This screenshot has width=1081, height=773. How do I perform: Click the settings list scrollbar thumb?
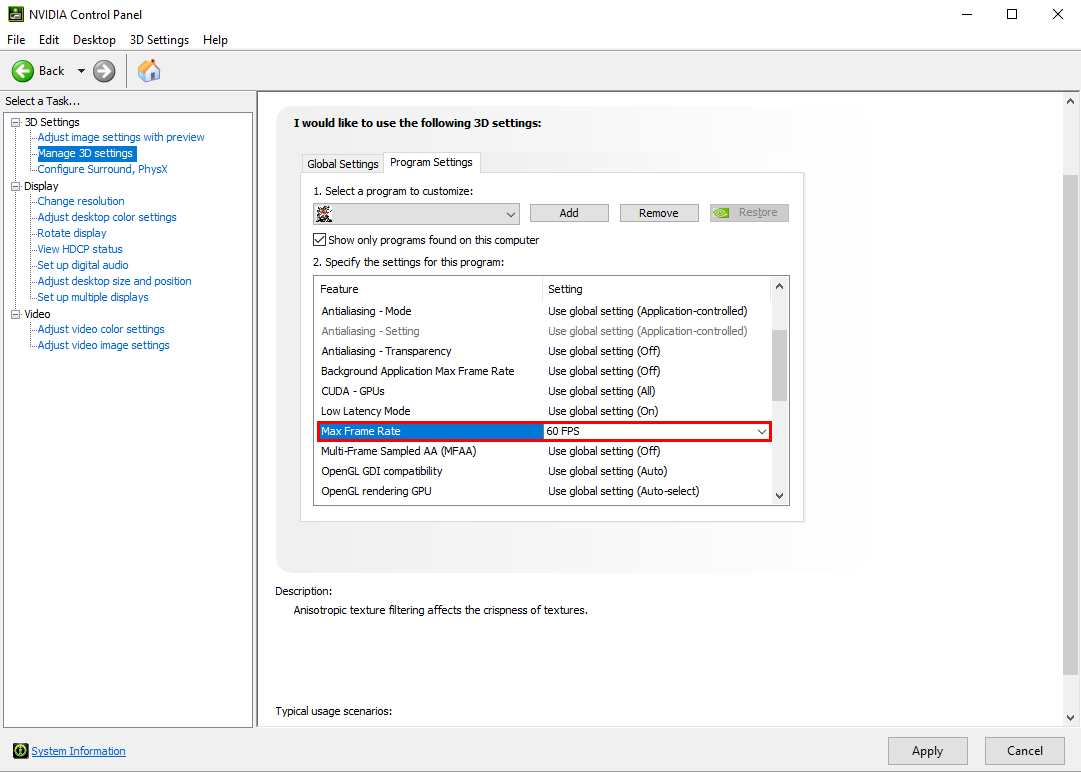click(779, 365)
